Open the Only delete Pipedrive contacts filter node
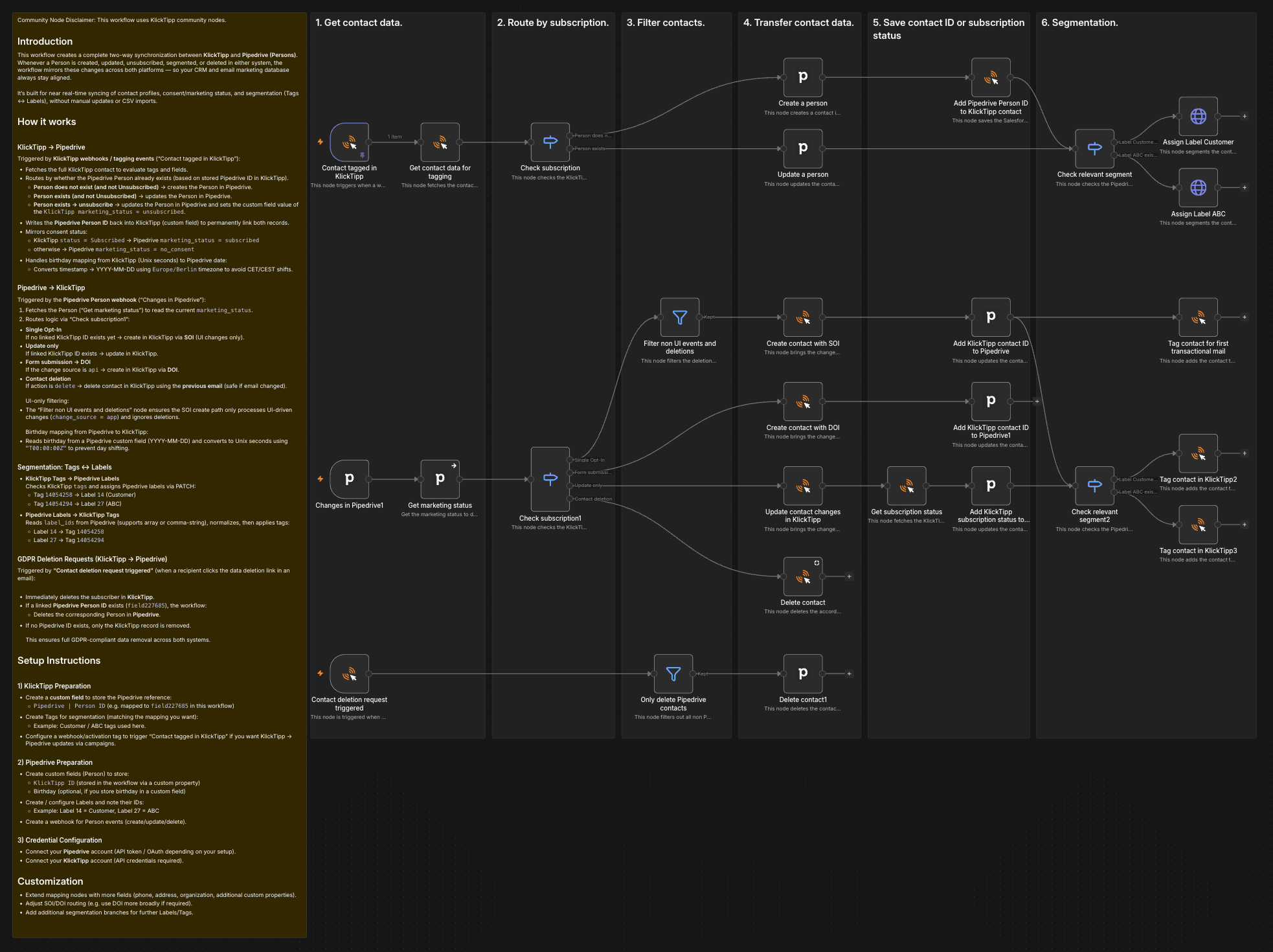 click(x=673, y=674)
